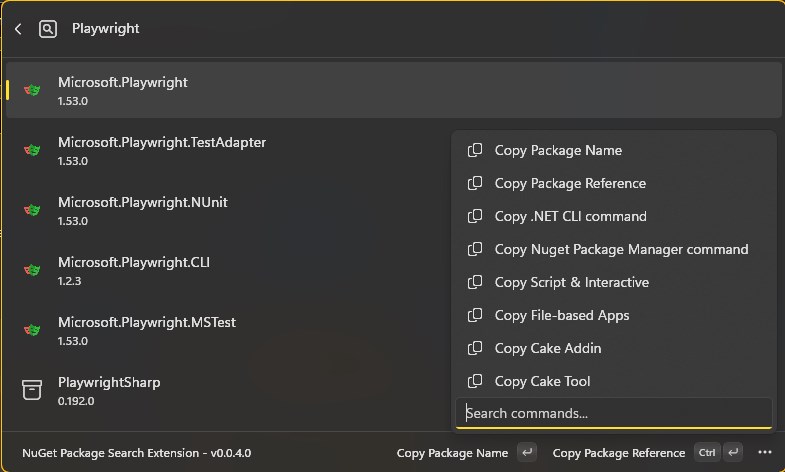Click Copy Package Reference button in bottom bar
Viewport: 785px width, 472px height.
tap(618, 453)
